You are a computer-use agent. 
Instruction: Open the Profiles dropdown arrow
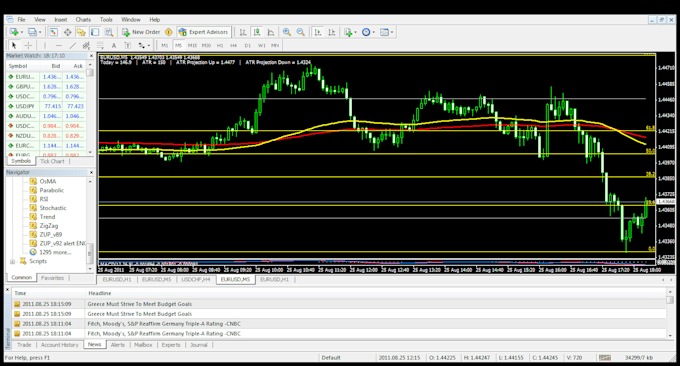click(40, 32)
